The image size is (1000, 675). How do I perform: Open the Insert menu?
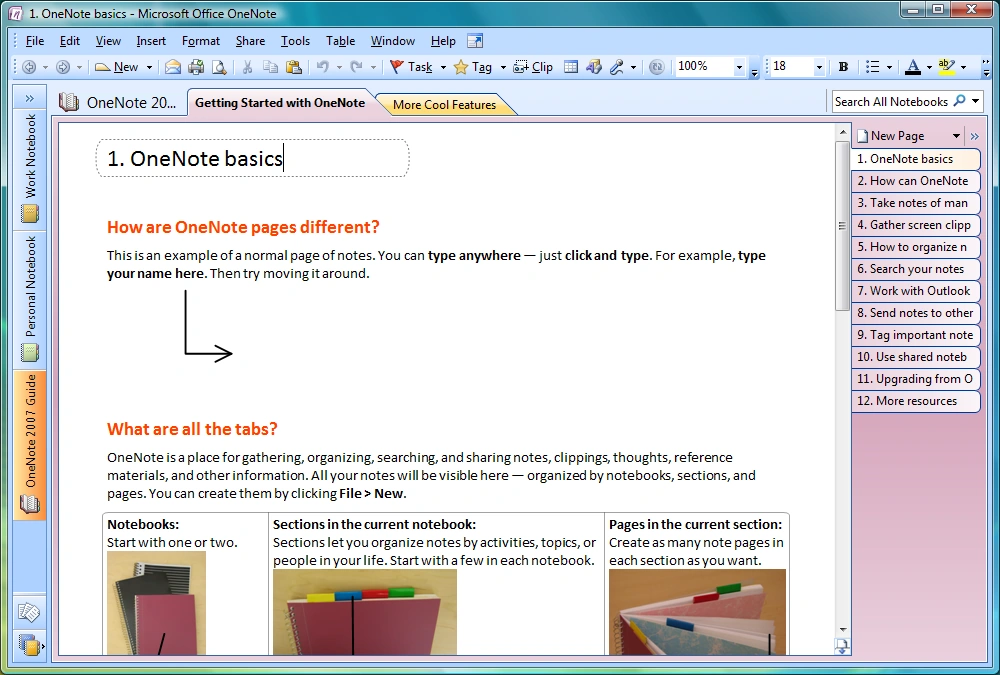click(x=150, y=41)
